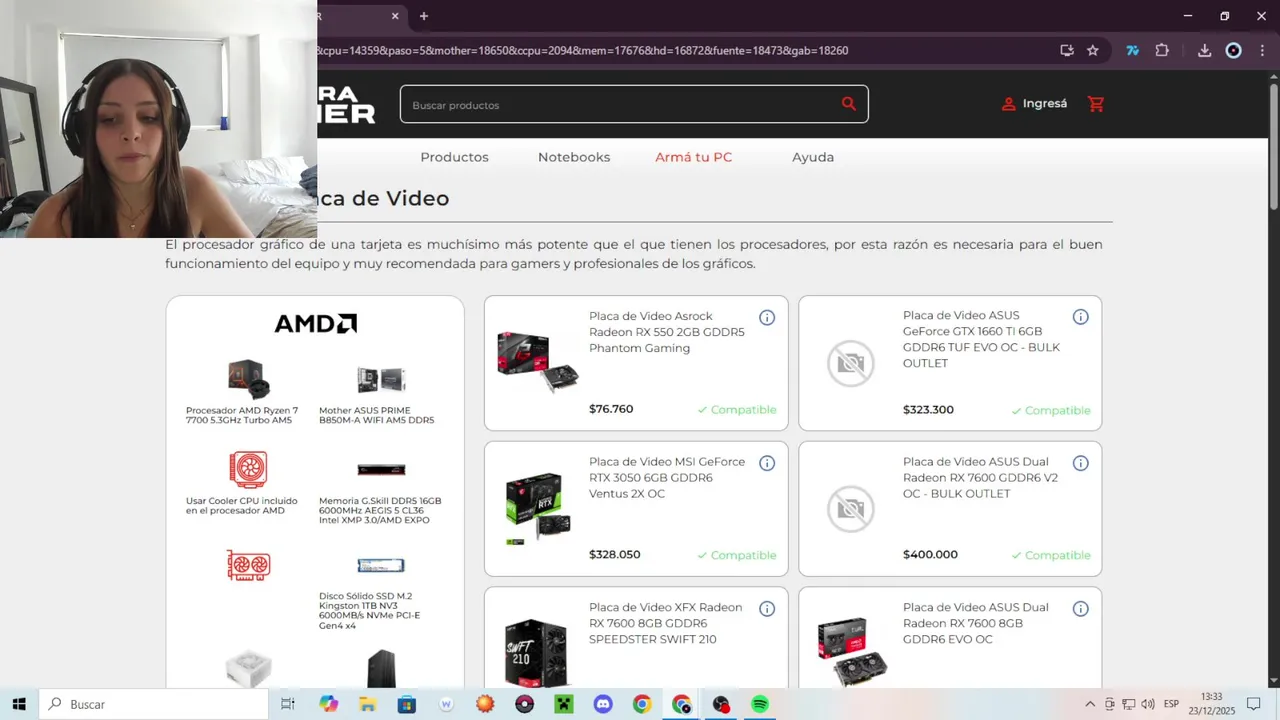Select the Armá tu PC menu item

pyautogui.click(x=694, y=157)
